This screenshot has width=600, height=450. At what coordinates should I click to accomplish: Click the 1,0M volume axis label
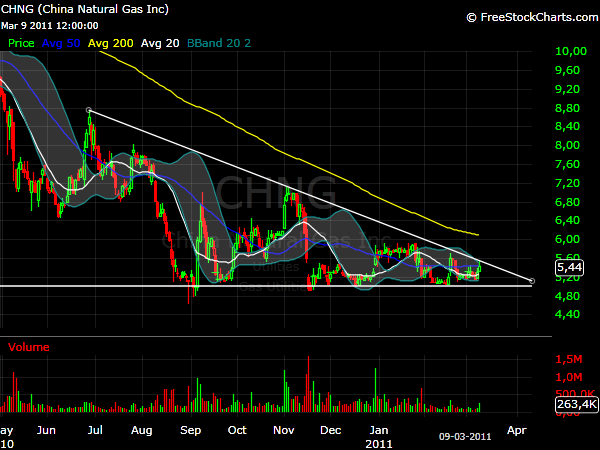(x=569, y=377)
